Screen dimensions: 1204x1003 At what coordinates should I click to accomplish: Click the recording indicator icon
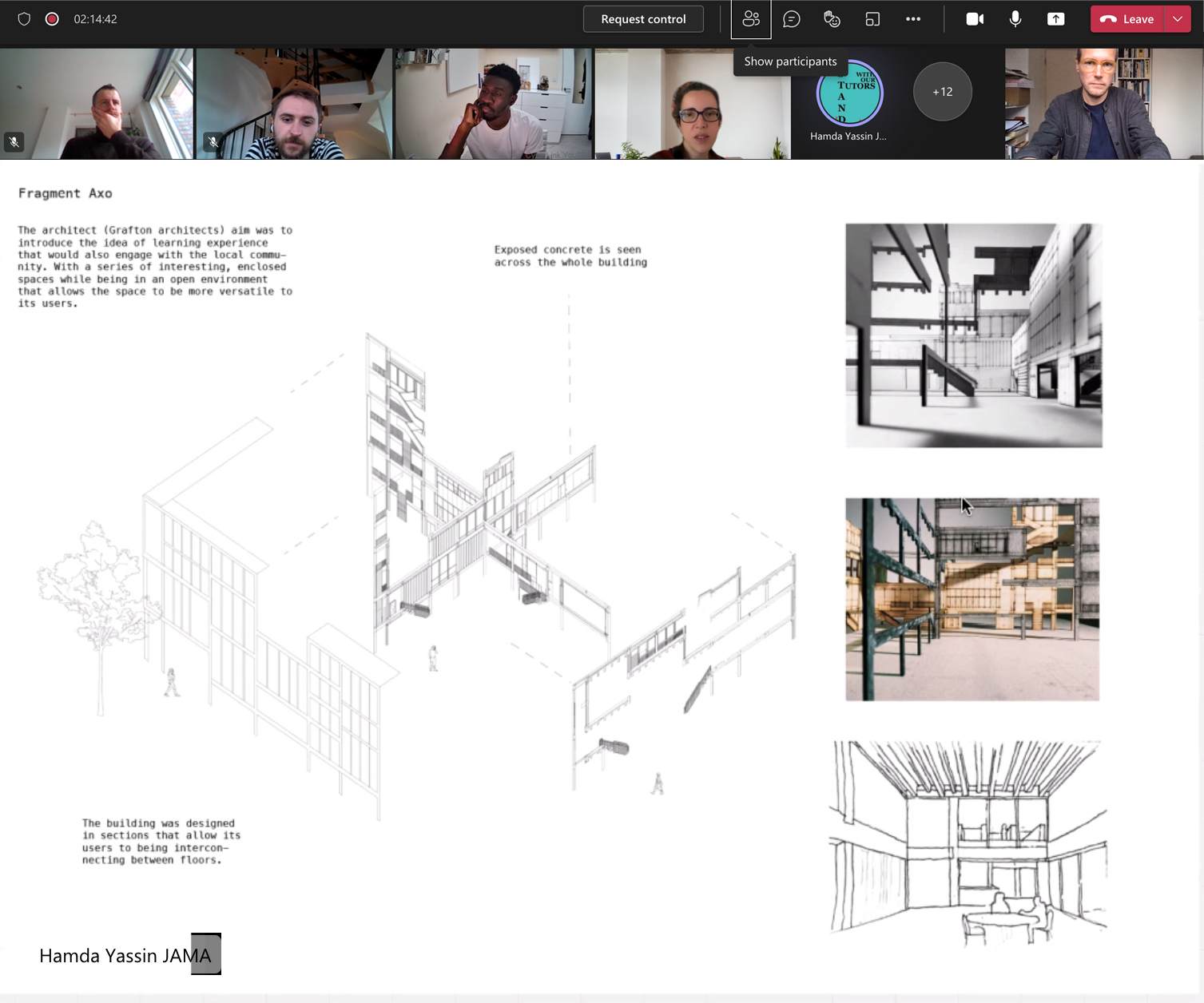tap(52, 19)
